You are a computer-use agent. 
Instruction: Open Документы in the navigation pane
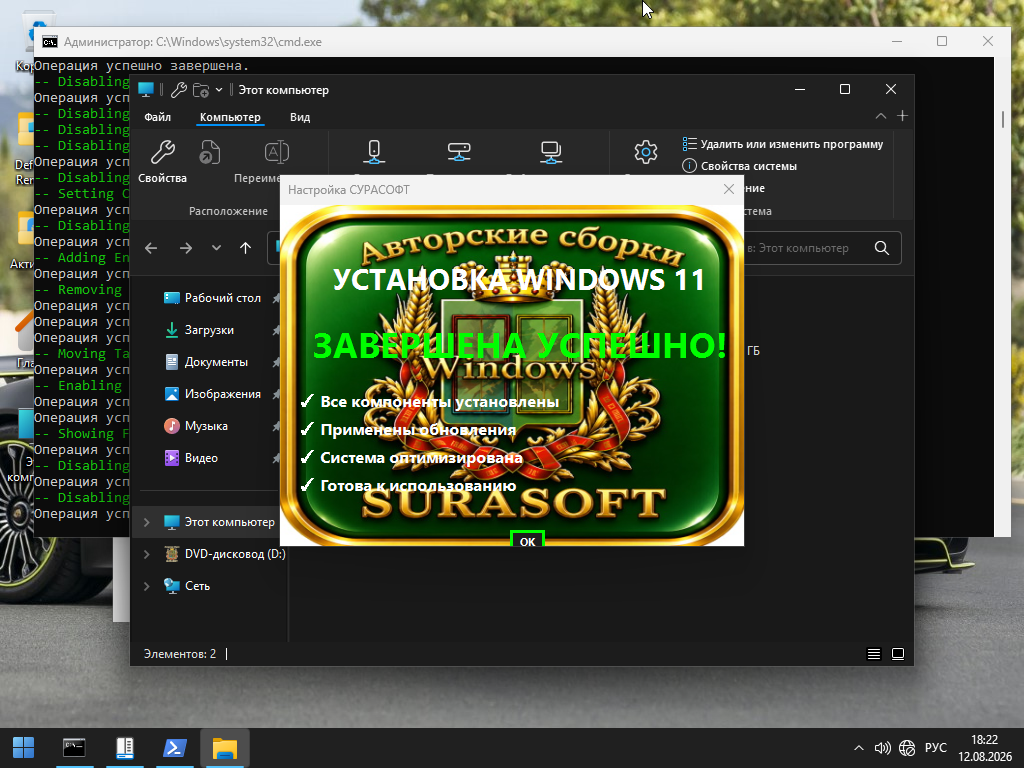[206, 362]
